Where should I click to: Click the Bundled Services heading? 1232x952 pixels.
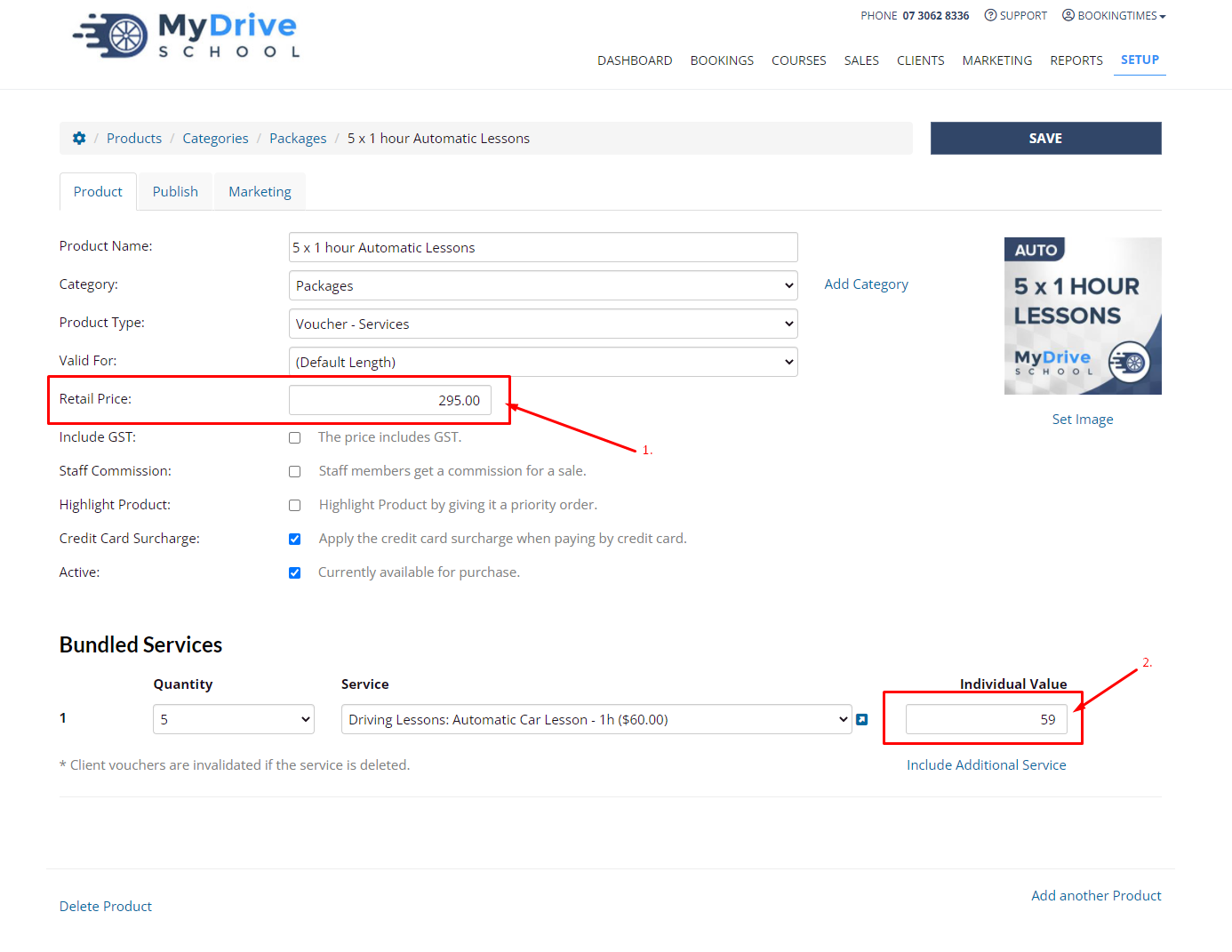click(x=140, y=644)
